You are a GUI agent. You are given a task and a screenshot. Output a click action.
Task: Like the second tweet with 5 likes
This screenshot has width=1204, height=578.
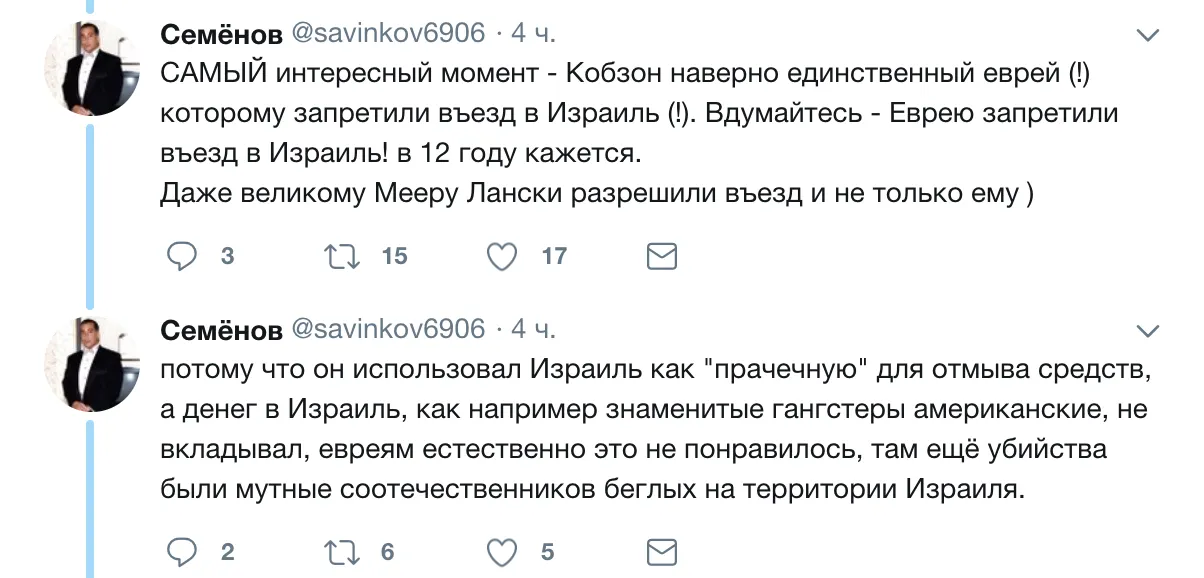point(501,551)
